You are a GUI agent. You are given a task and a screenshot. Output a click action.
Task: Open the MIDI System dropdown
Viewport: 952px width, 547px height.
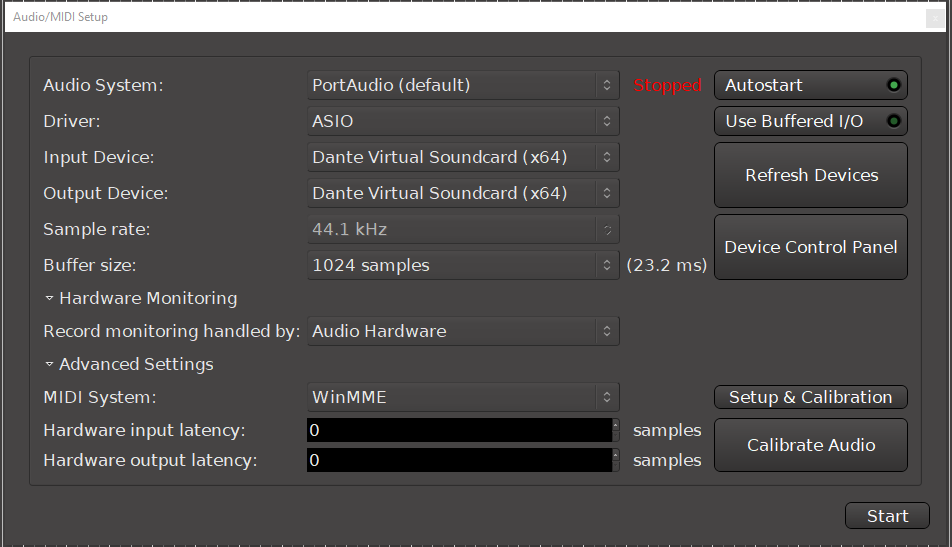pyautogui.click(x=463, y=398)
